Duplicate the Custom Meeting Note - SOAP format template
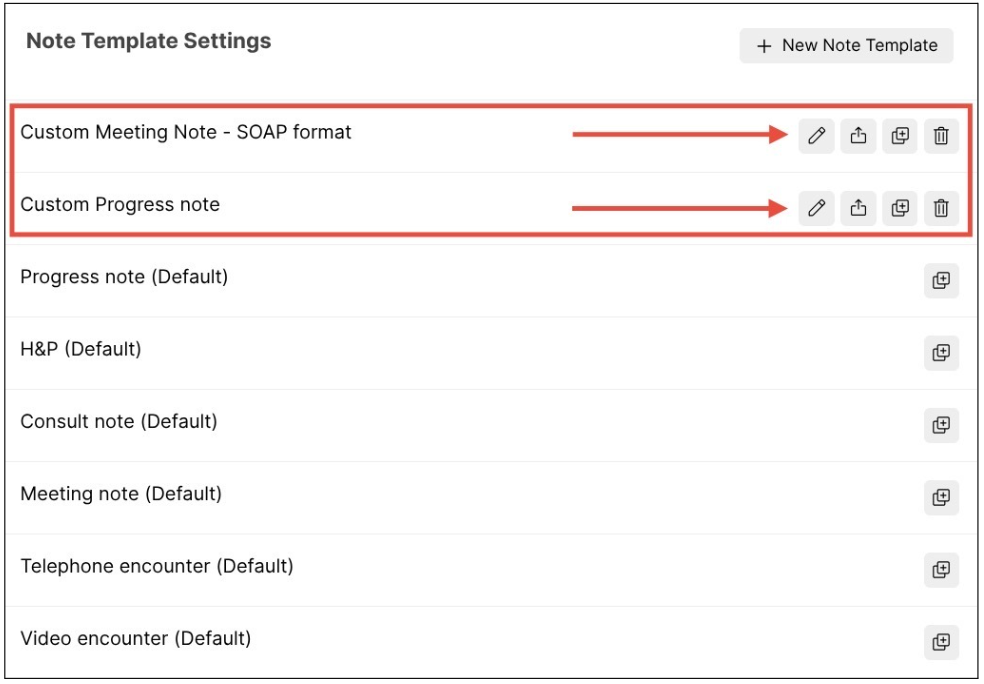984x684 pixels. (899, 134)
